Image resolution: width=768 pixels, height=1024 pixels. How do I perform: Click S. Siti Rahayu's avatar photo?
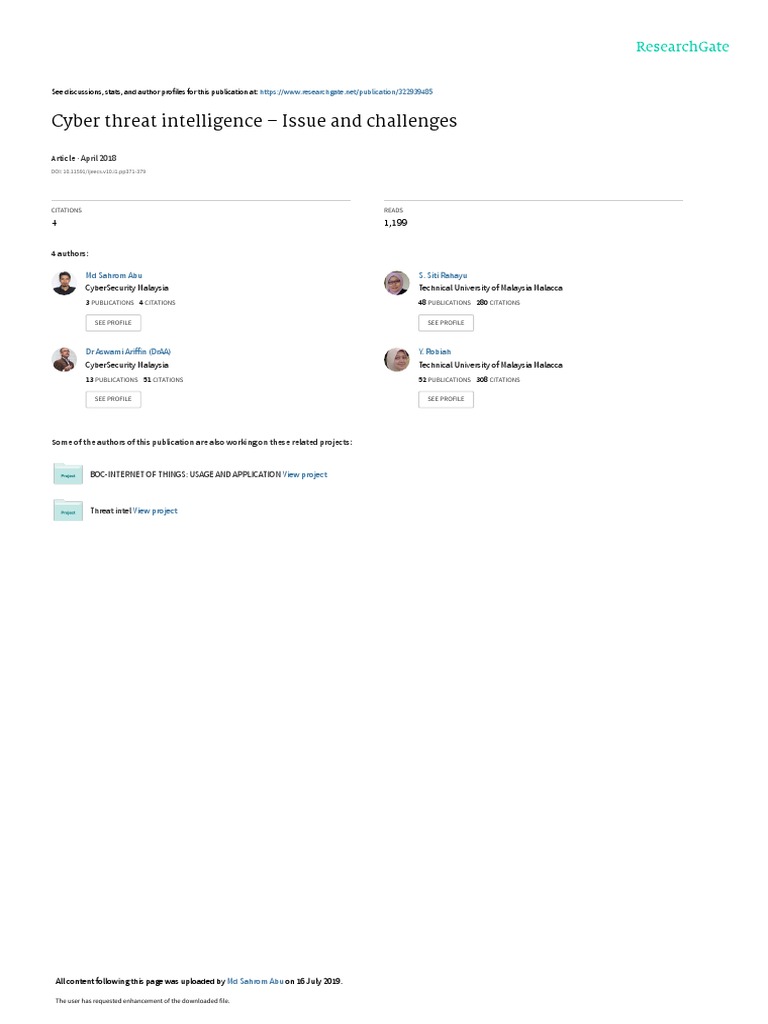click(396, 283)
